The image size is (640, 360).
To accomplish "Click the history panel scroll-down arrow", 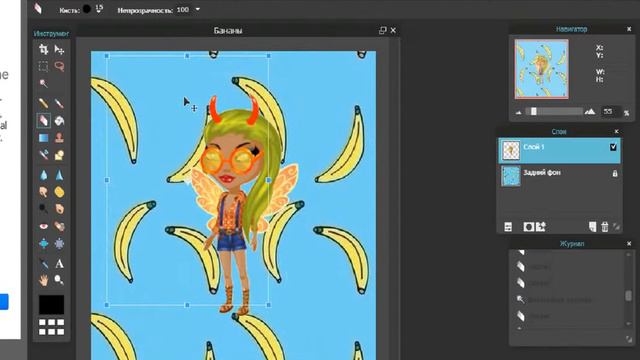I will 629,324.
